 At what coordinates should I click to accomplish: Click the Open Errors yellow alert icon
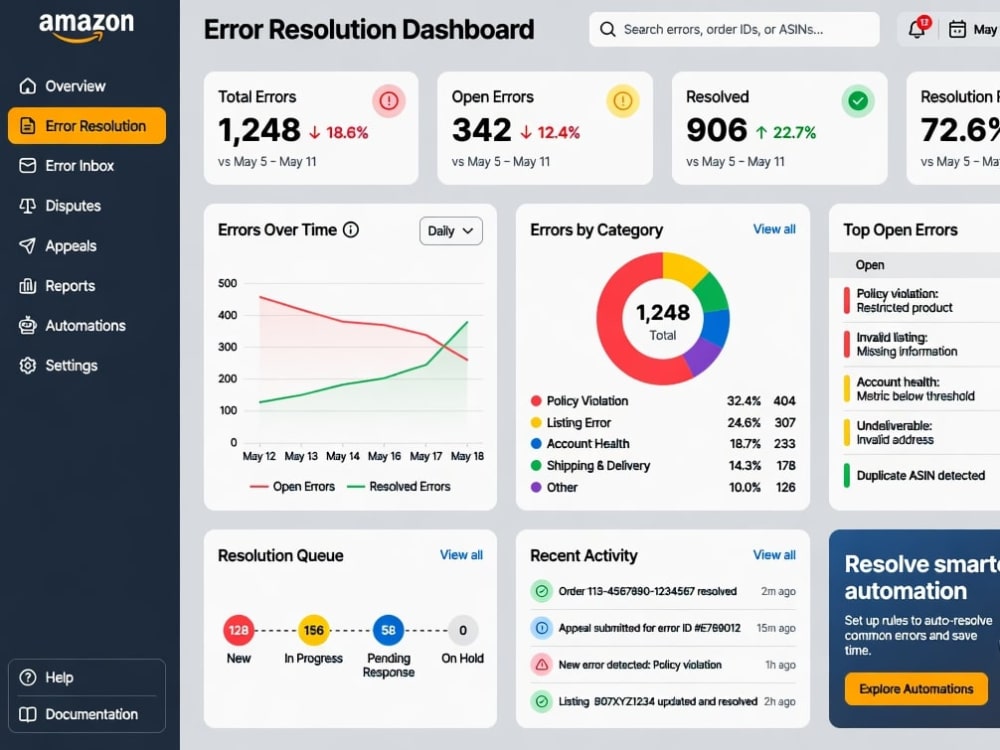[x=622, y=101]
